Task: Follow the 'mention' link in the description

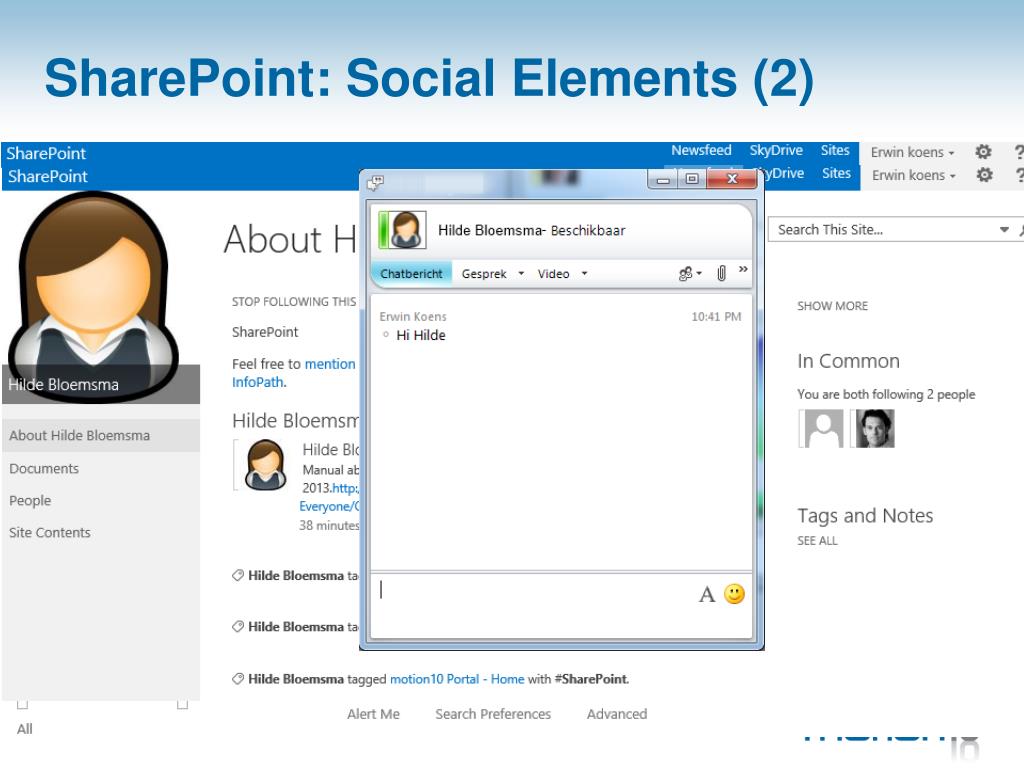Action: coord(330,364)
